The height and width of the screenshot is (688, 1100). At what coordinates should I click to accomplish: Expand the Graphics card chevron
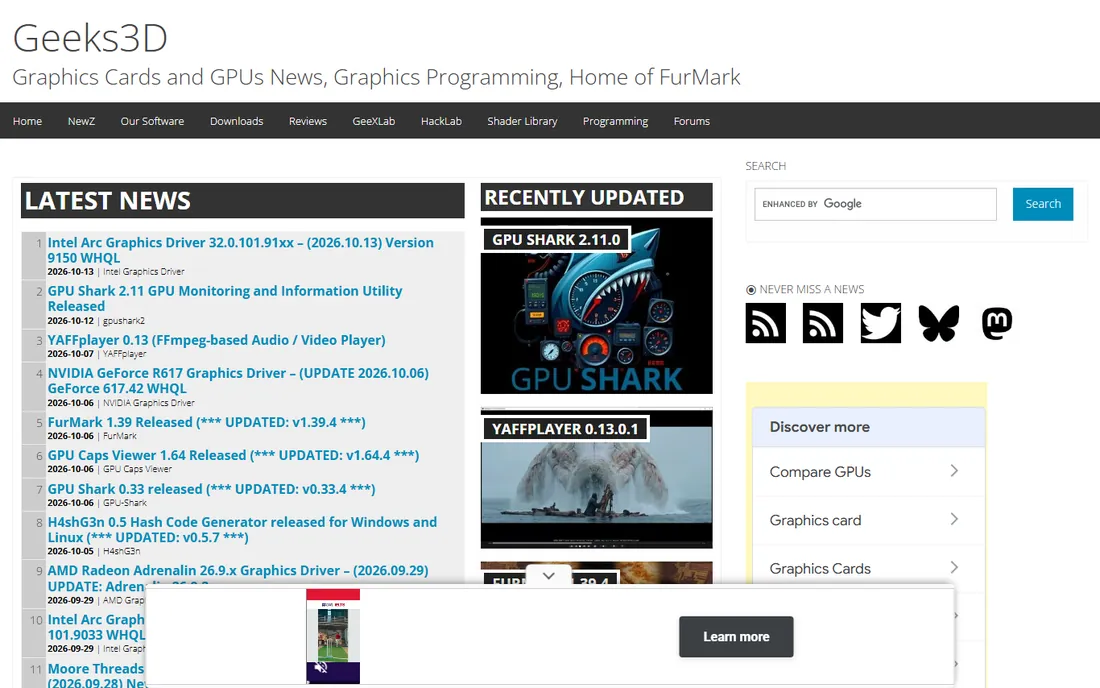pos(954,519)
